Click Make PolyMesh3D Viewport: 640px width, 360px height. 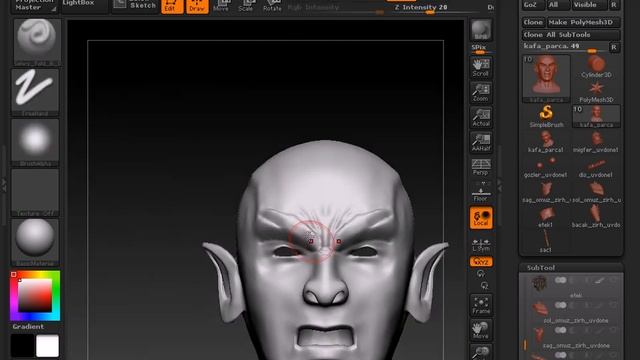584,22
